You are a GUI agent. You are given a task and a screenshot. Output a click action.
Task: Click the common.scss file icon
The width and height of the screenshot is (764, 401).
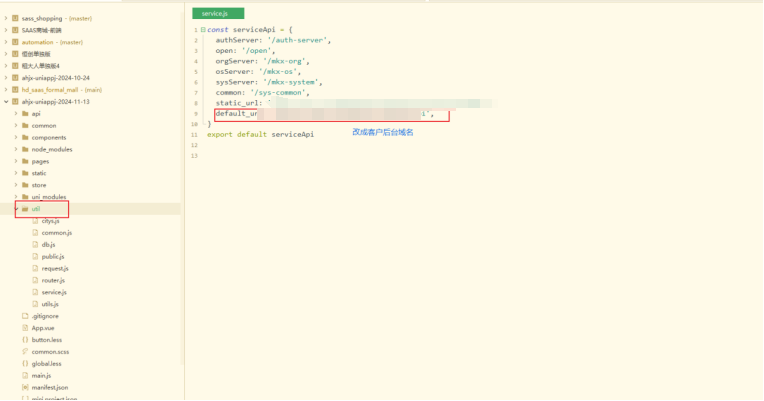tap(25, 352)
